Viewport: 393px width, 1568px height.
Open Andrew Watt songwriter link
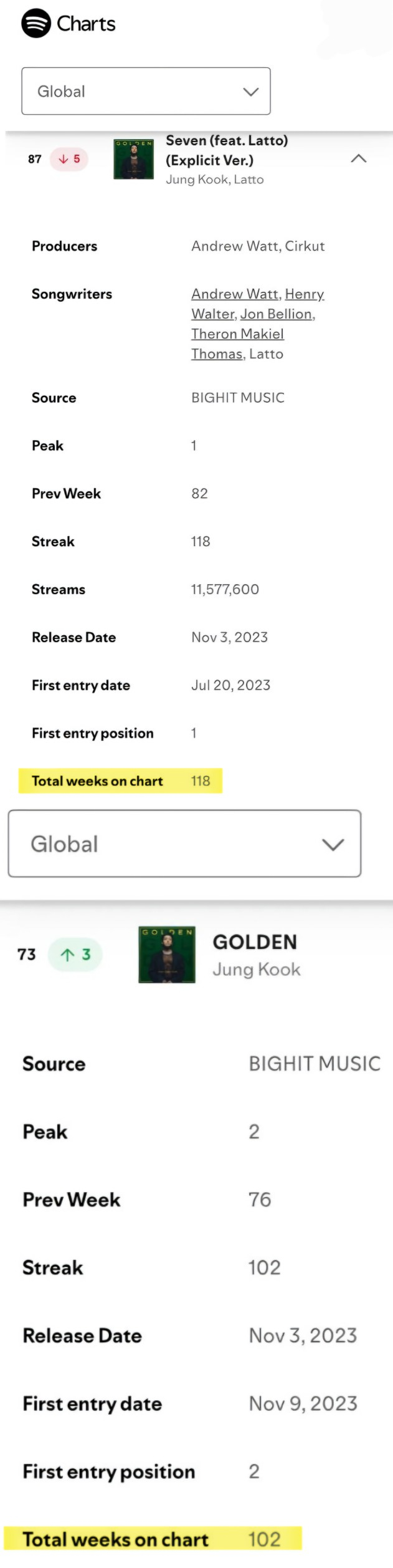pyautogui.click(x=235, y=294)
